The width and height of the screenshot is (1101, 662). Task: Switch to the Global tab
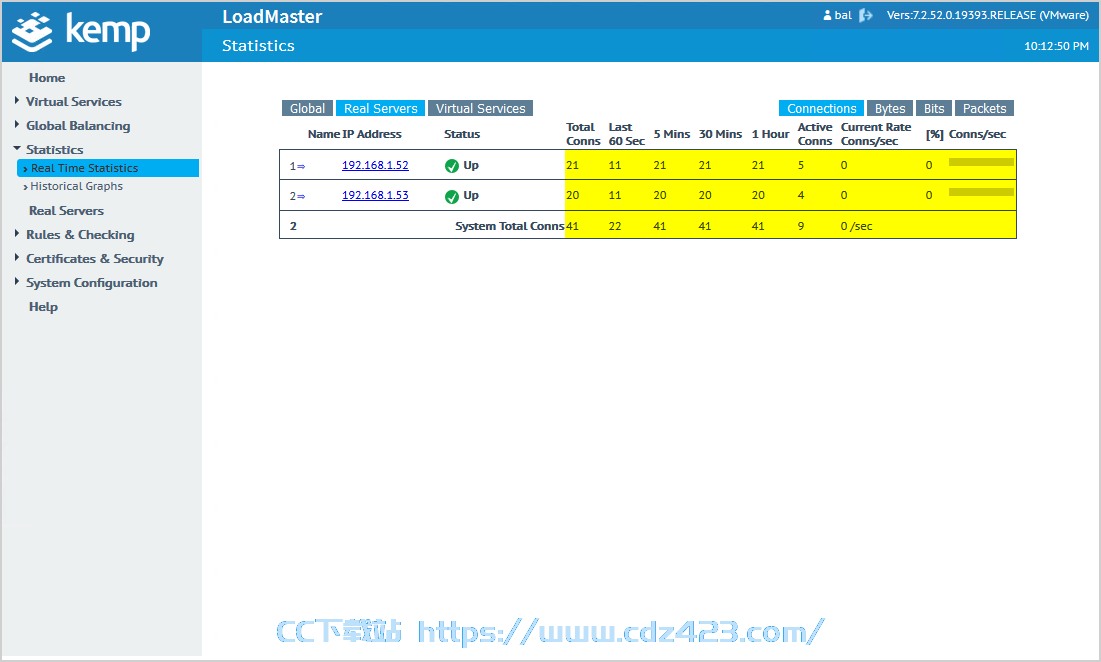[307, 108]
